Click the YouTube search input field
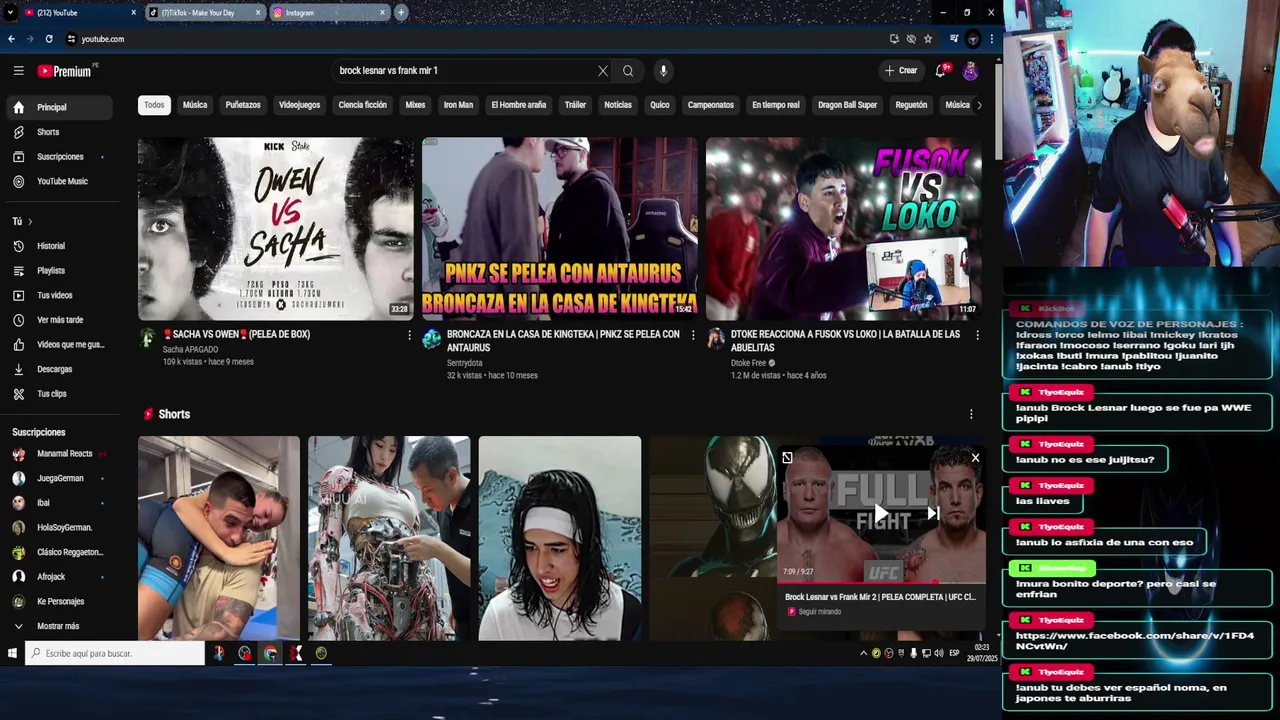This screenshot has width=1280, height=720. tap(465, 71)
